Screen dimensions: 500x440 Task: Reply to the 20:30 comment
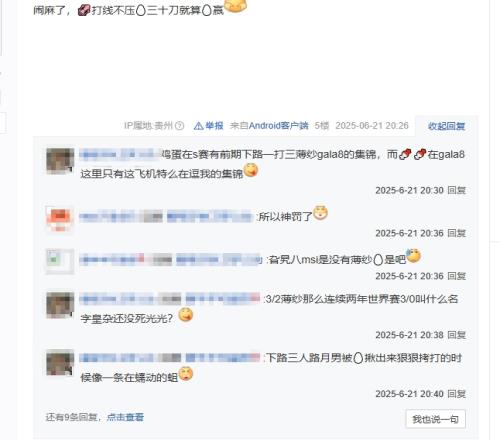coord(456,190)
